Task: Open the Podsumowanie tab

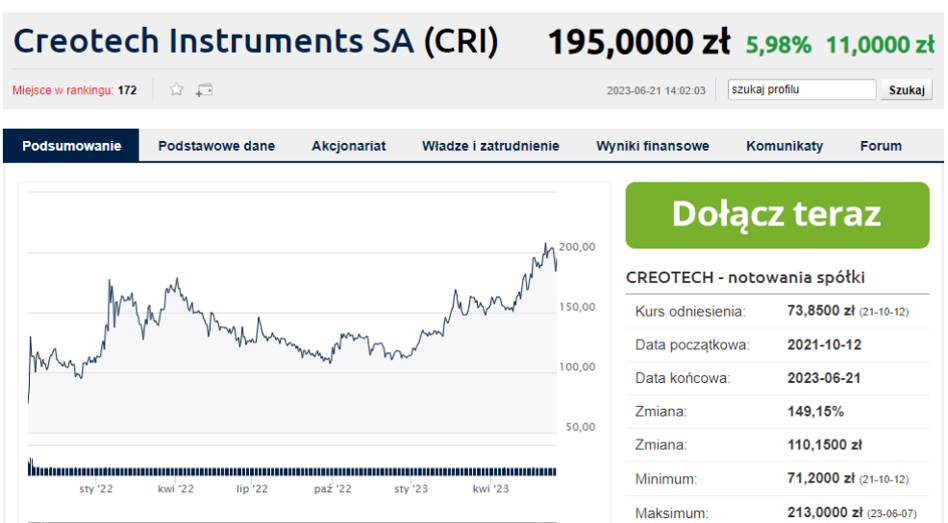Action: click(x=71, y=146)
